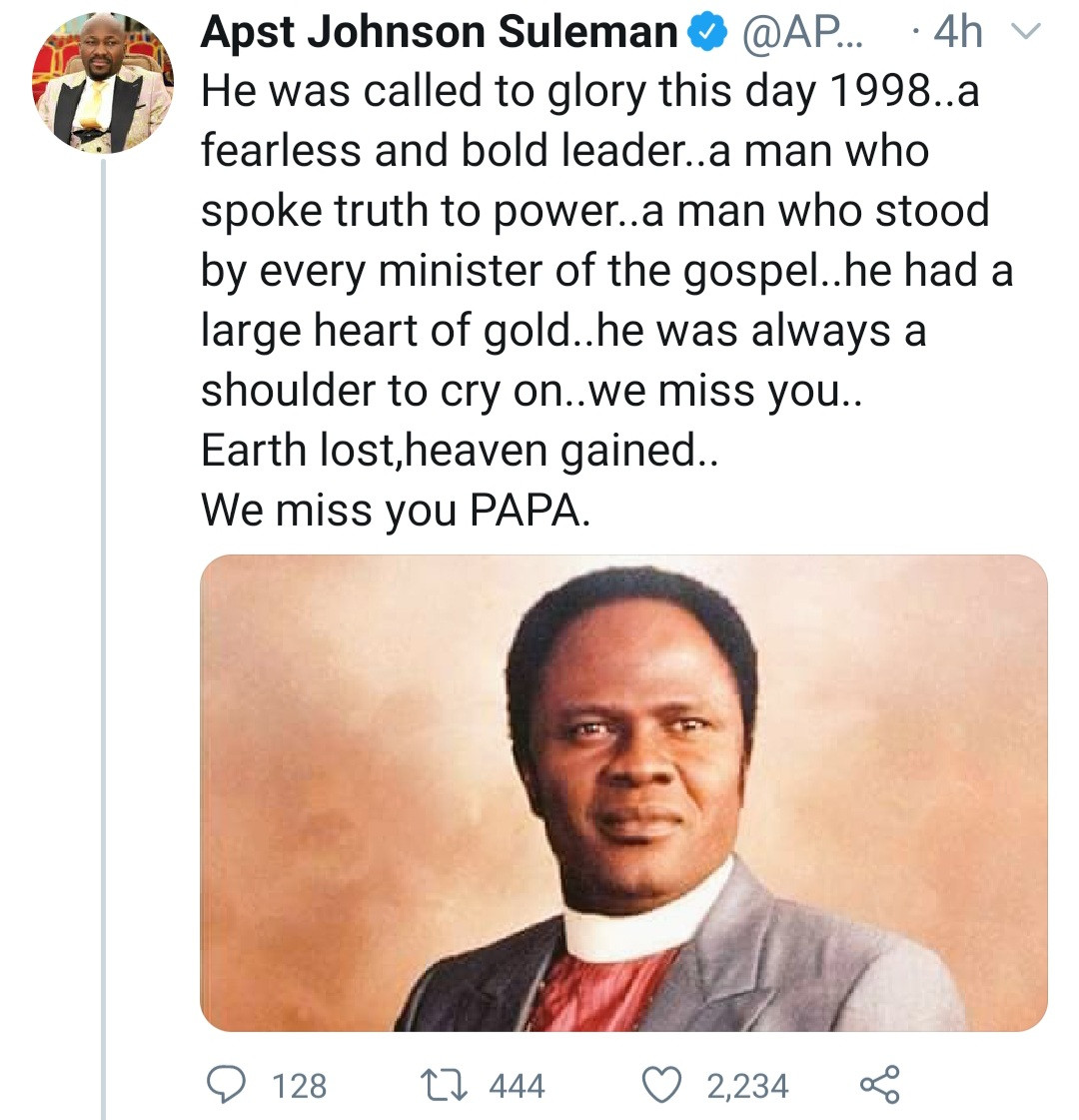Click the reply speech bubble icon
1079x1120 pixels.
[x=226, y=1085]
